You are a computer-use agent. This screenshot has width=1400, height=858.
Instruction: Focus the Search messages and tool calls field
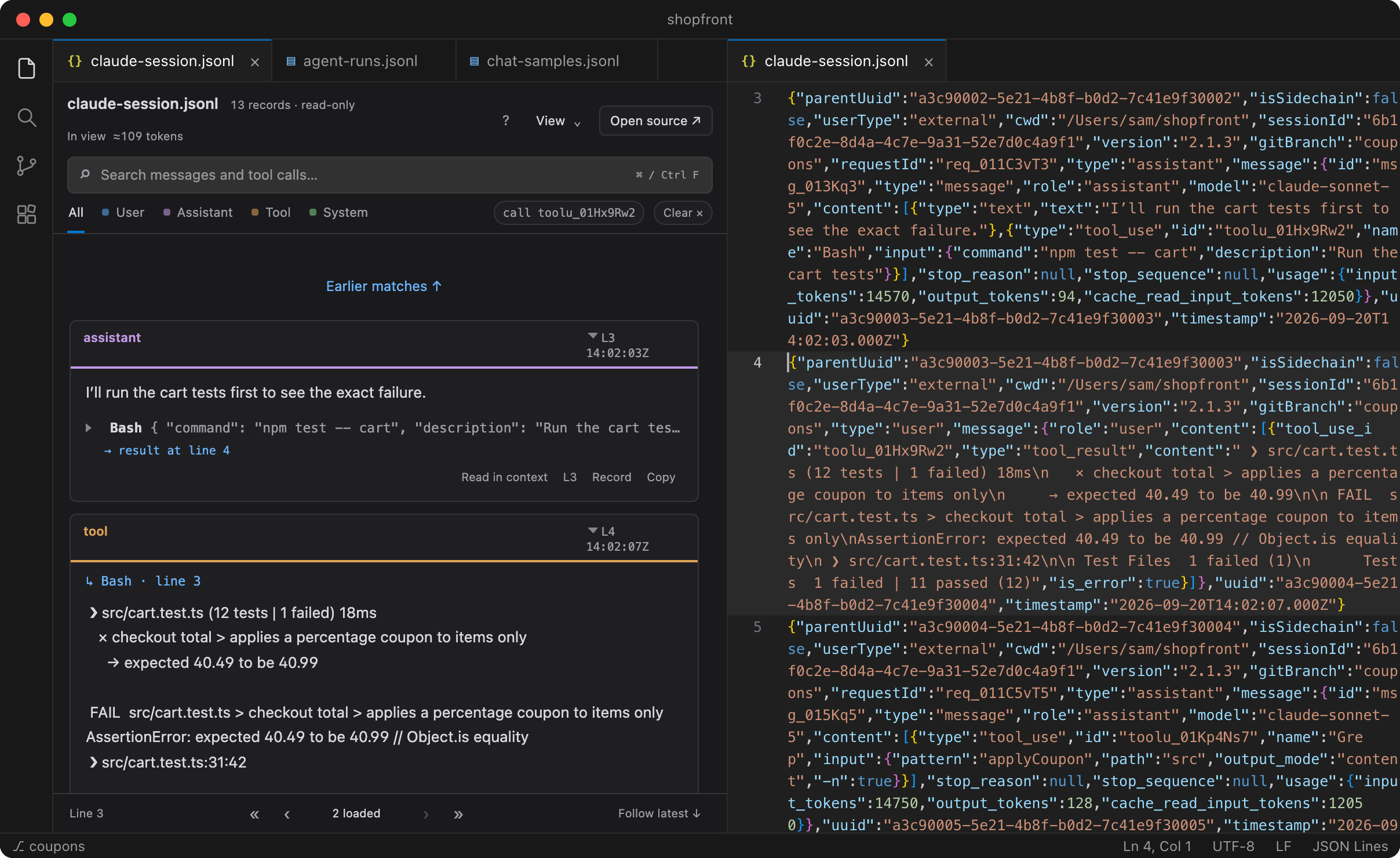click(x=389, y=174)
